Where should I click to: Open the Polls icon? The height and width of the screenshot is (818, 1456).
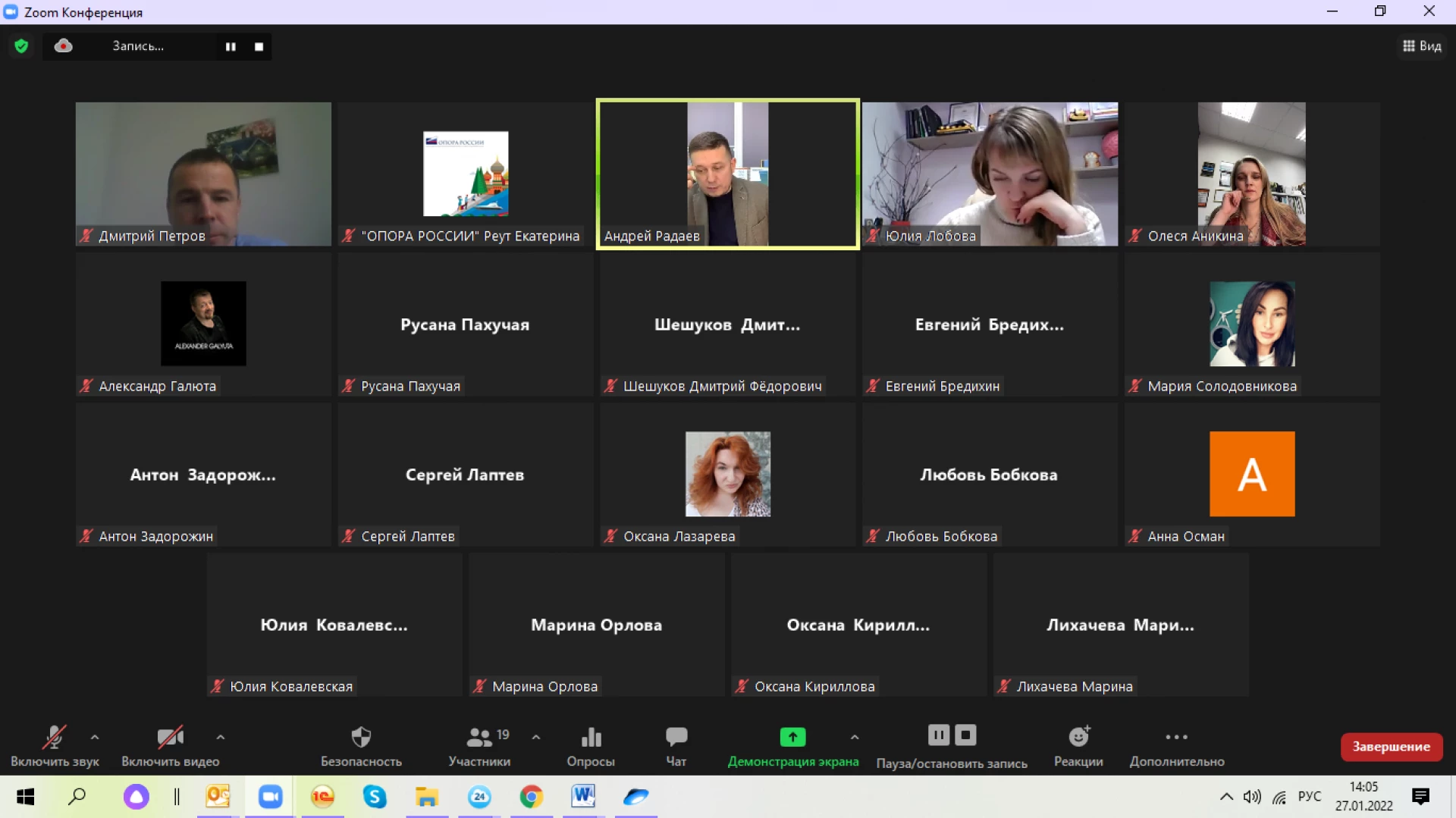click(591, 738)
